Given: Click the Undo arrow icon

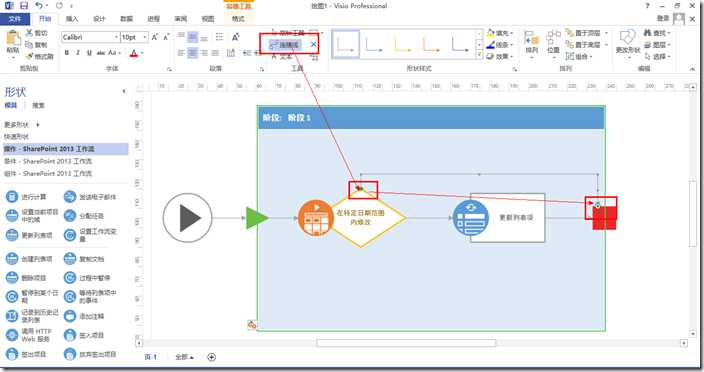Looking at the screenshot, I should [39, 6].
